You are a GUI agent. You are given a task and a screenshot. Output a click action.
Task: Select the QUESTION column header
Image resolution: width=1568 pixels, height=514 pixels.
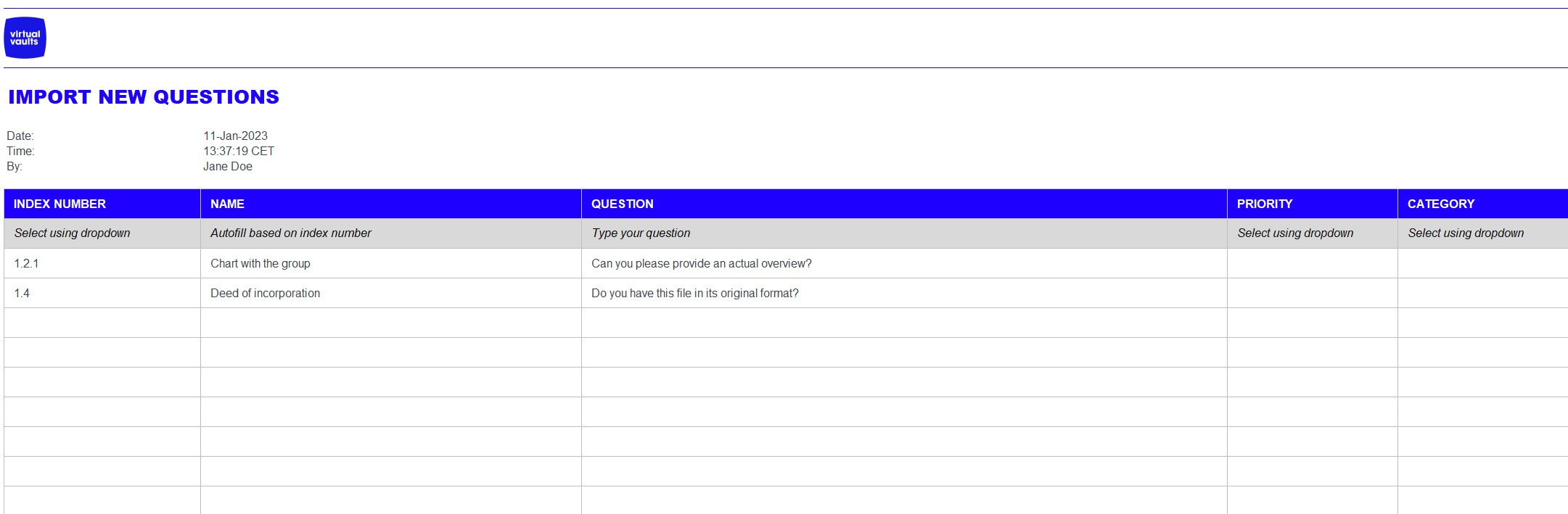(x=903, y=204)
